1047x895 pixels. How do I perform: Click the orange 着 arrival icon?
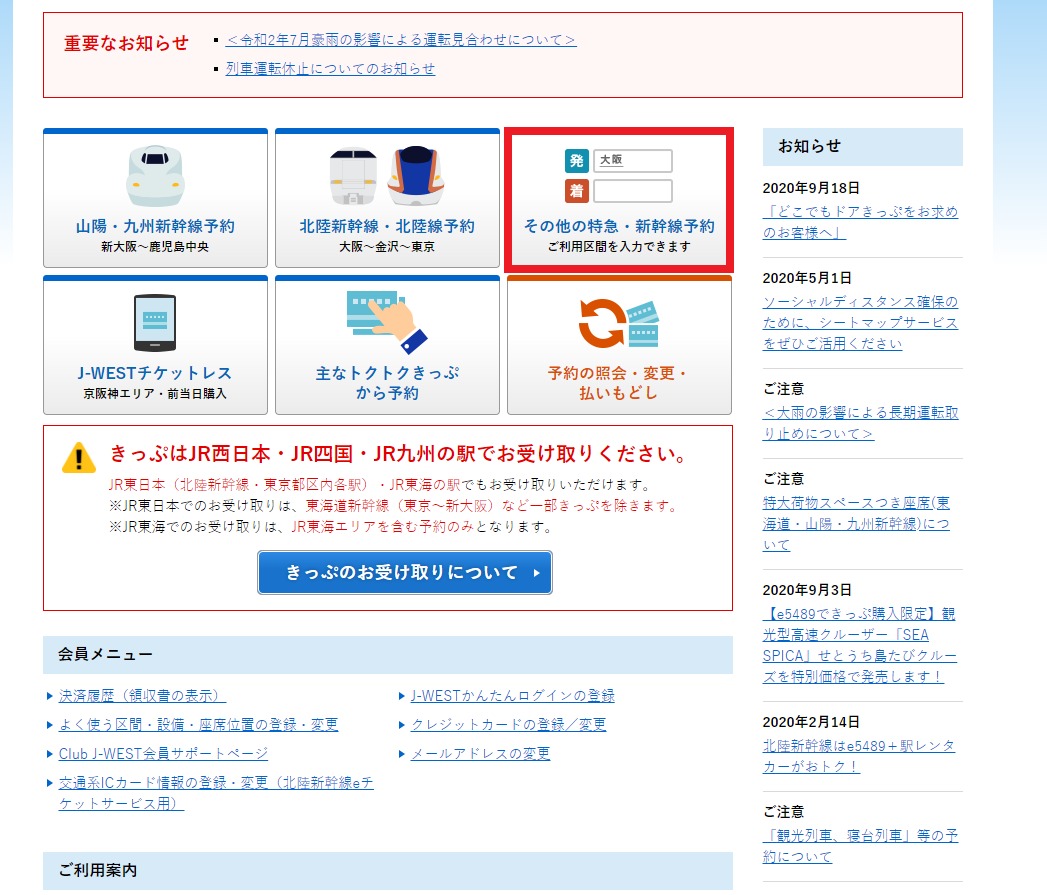coord(577,191)
